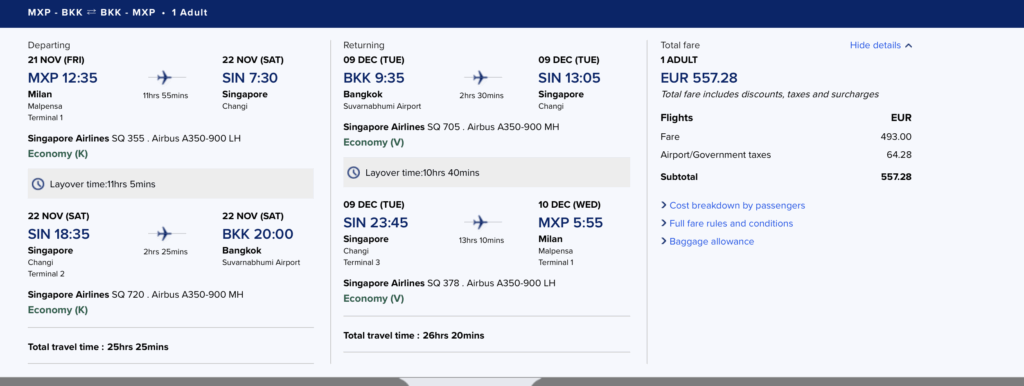
Task: Select the departing Economy (K) label for SQ 355
Action: click(57, 154)
